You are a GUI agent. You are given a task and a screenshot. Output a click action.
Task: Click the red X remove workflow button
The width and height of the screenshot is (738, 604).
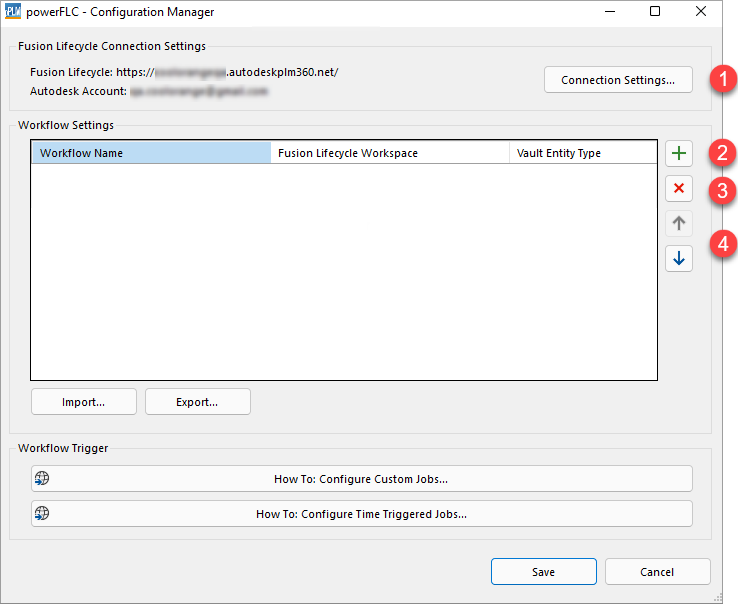click(x=679, y=189)
